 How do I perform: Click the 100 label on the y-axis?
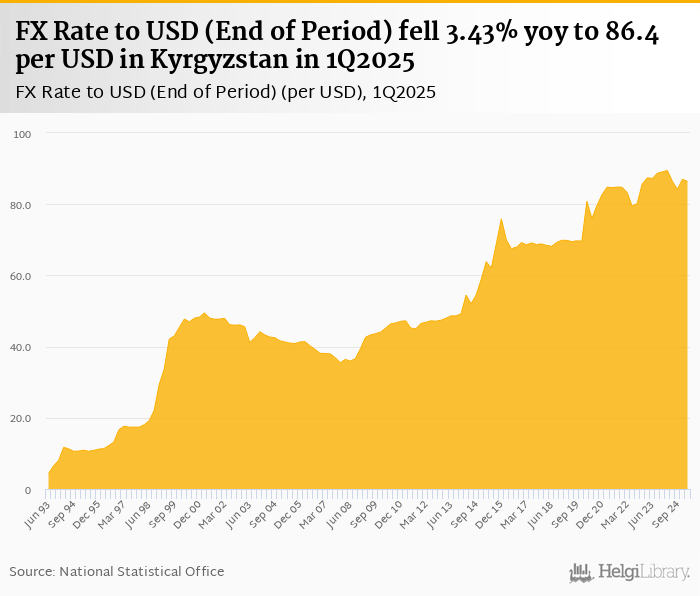click(x=23, y=134)
